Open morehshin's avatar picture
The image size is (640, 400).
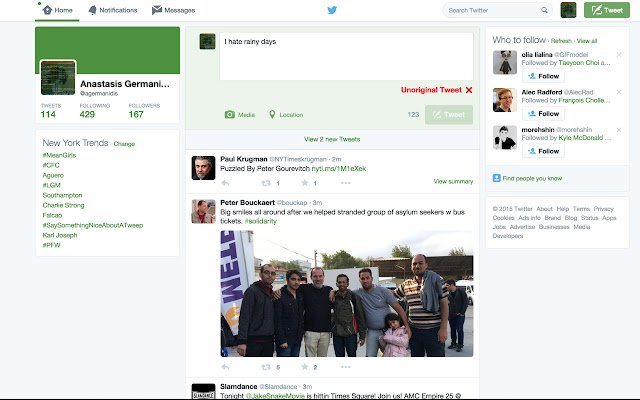pos(505,138)
